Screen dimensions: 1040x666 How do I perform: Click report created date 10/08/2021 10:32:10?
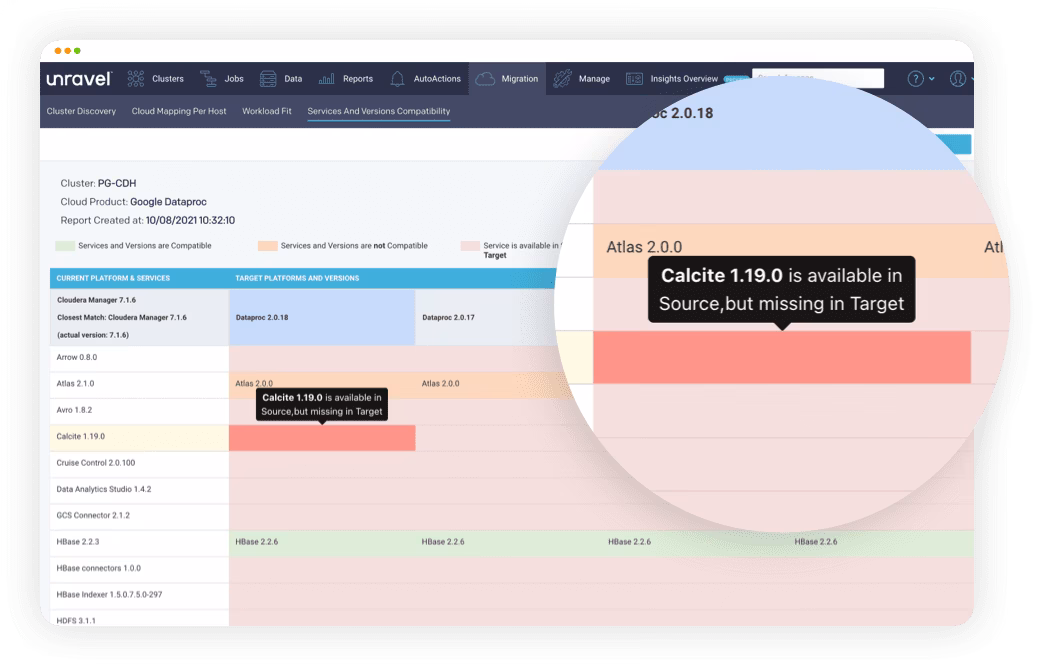[x=190, y=221]
